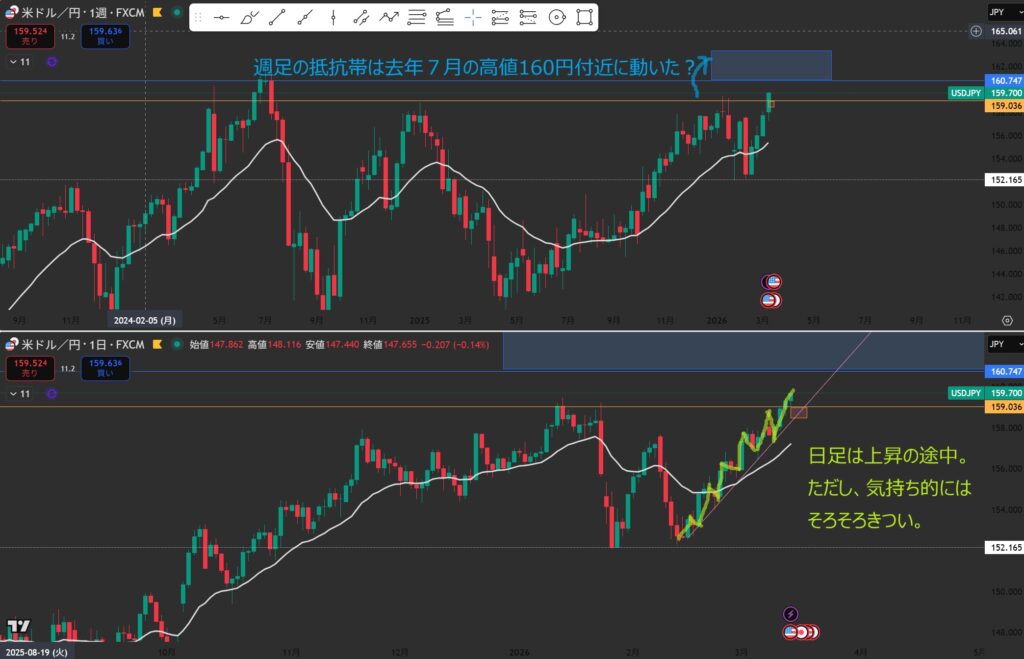Click the TradingView logo in the daily chart
The width and height of the screenshot is (1024, 659).
click(x=18, y=627)
